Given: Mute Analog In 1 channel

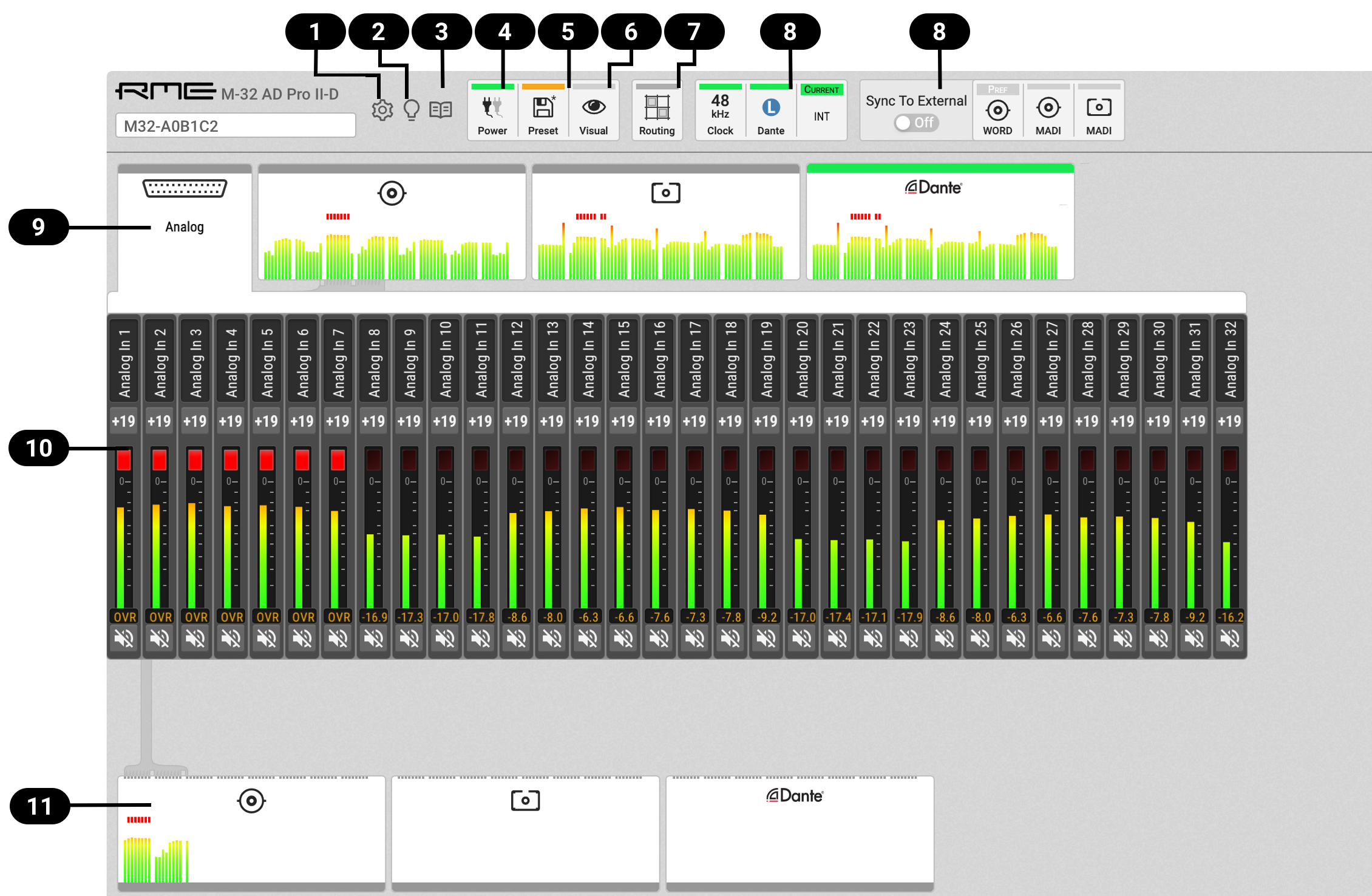Looking at the screenshot, I should click(124, 639).
